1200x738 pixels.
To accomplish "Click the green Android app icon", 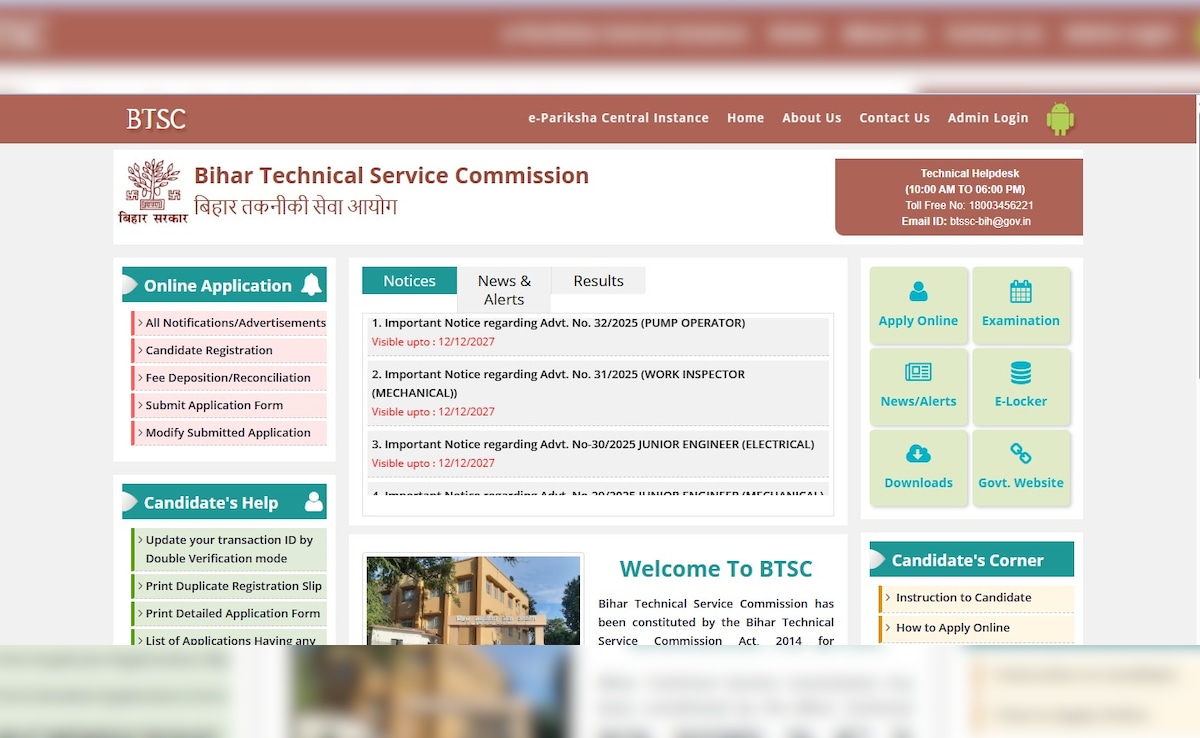I will tap(1060, 118).
